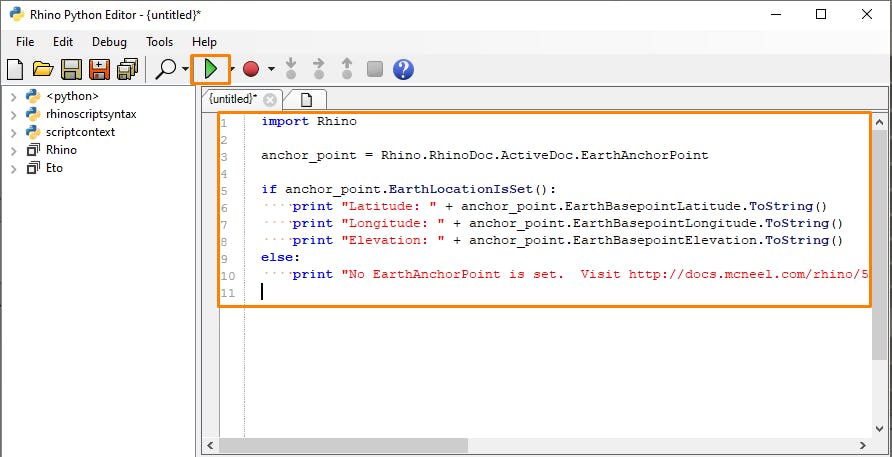
Task: Click the red breakpoint circle icon
Action: coord(251,69)
